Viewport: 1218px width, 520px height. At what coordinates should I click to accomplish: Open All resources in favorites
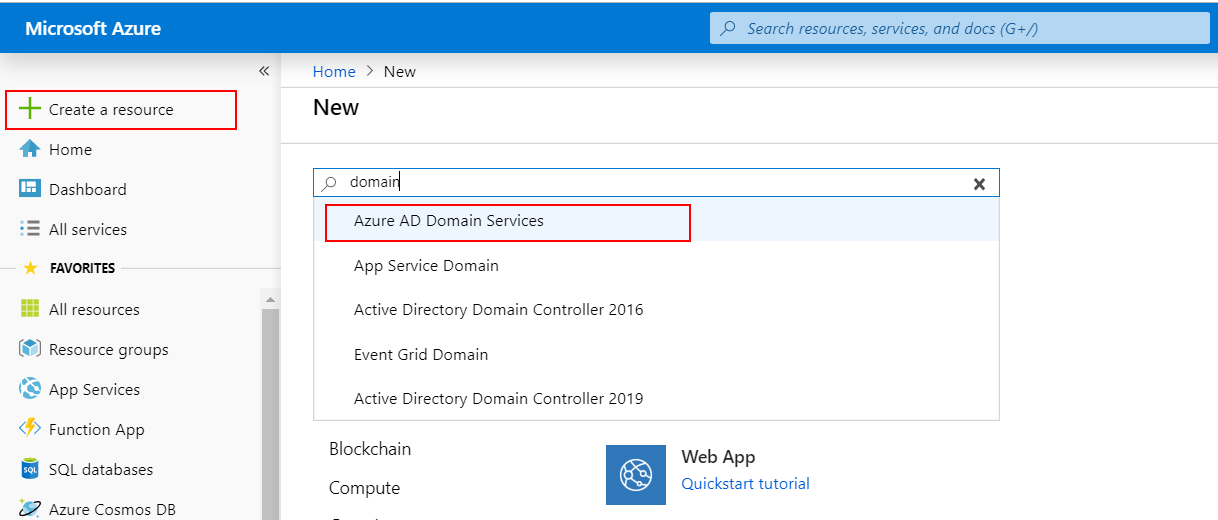[x=94, y=309]
